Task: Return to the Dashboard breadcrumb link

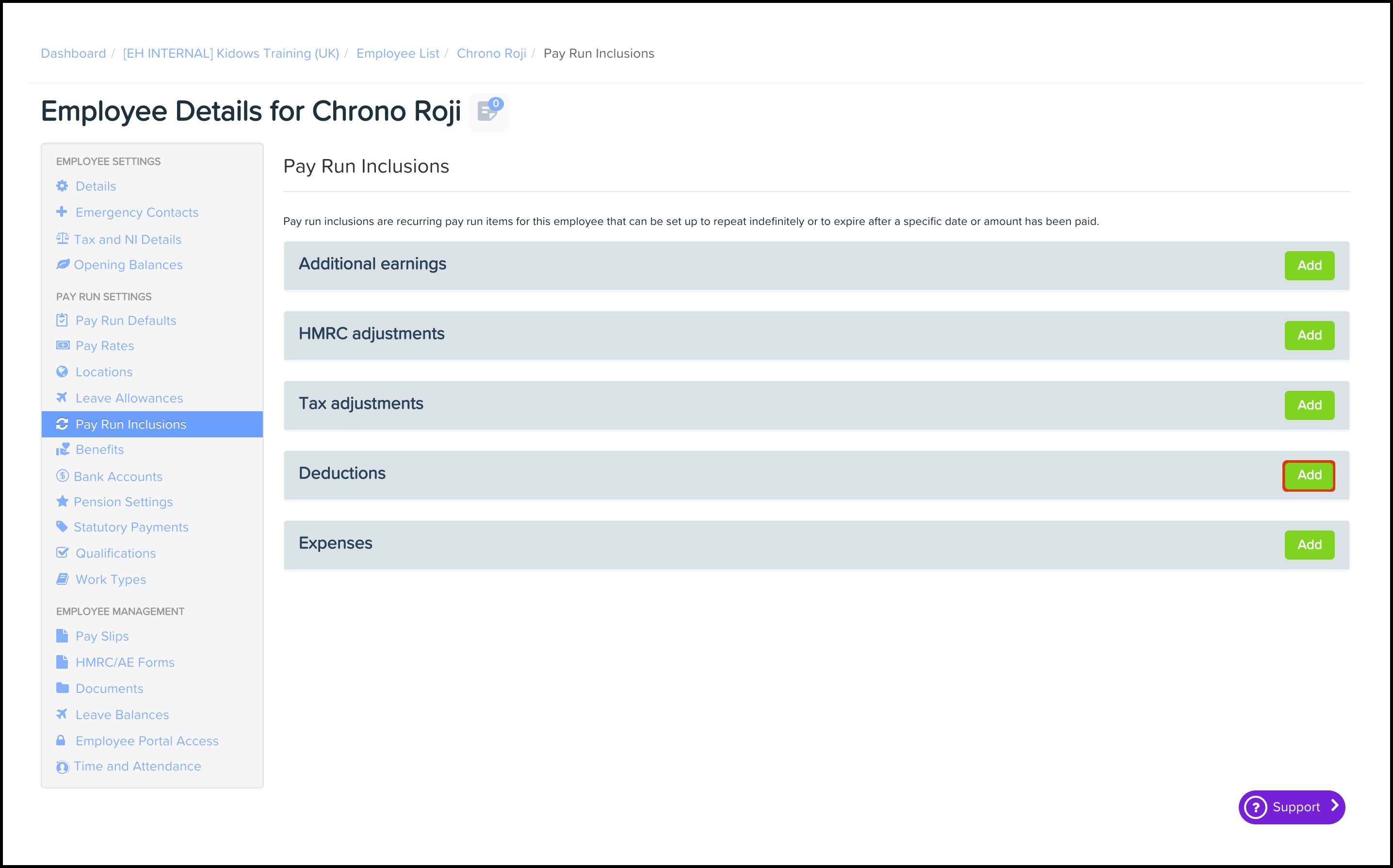Action: (x=74, y=53)
